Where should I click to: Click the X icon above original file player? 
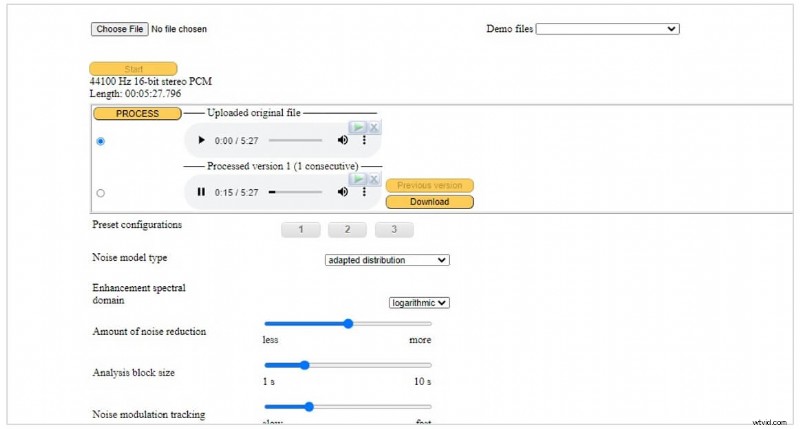(x=374, y=127)
